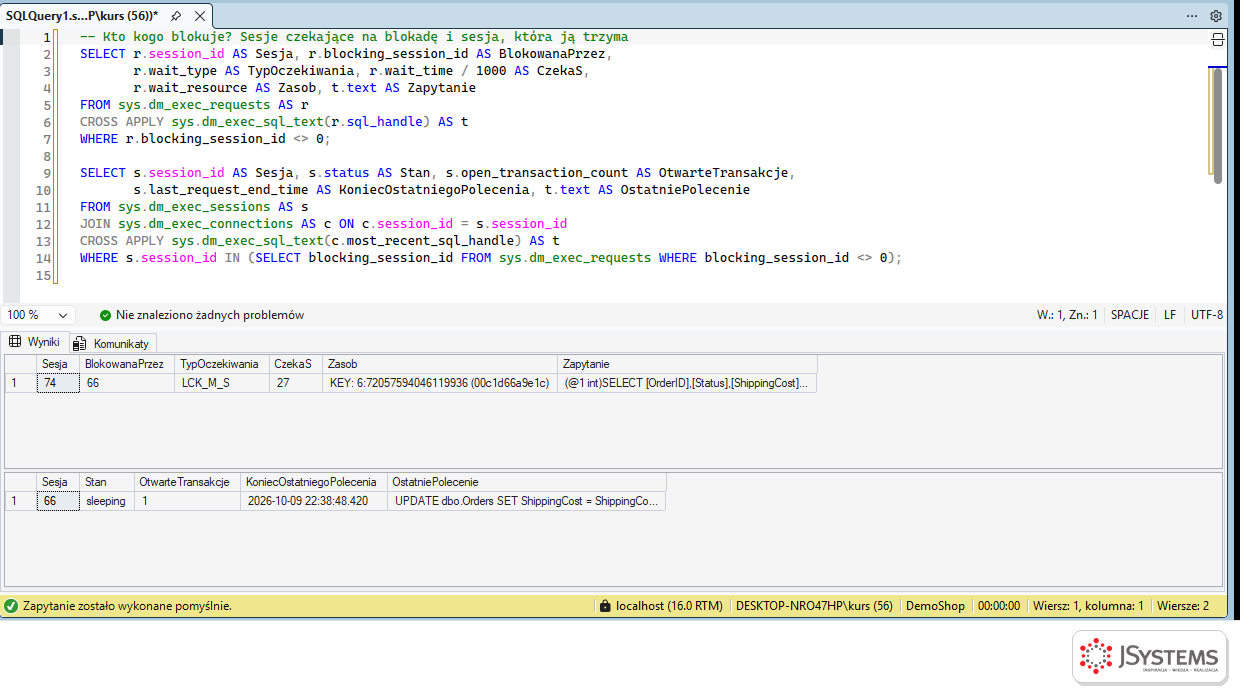Open the tab overflow ellipsis menu
This screenshot has width=1240, height=692.
1192,16
